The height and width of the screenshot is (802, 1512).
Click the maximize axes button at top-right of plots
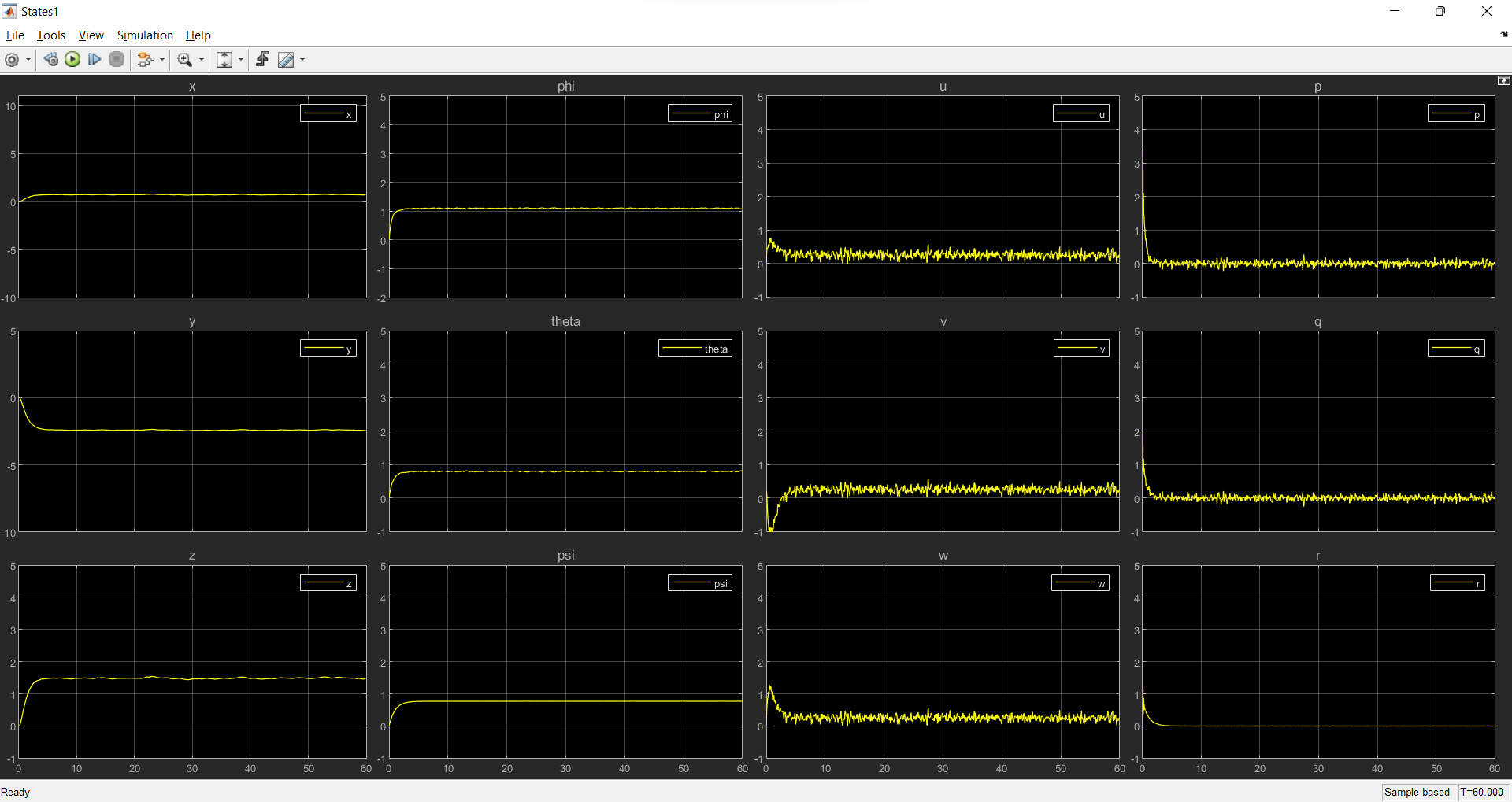coord(1503,81)
